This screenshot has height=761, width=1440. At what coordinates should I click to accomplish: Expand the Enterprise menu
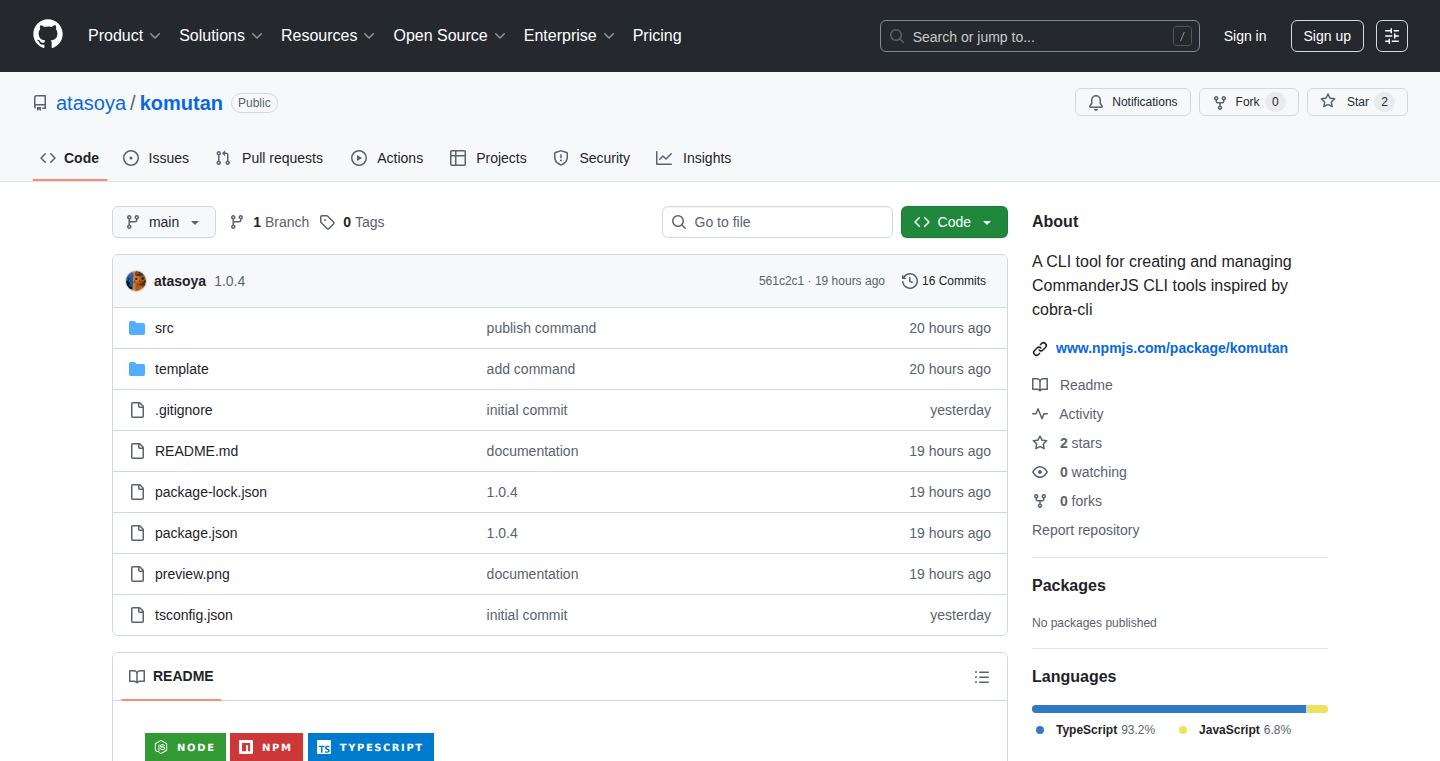[x=569, y=36]
